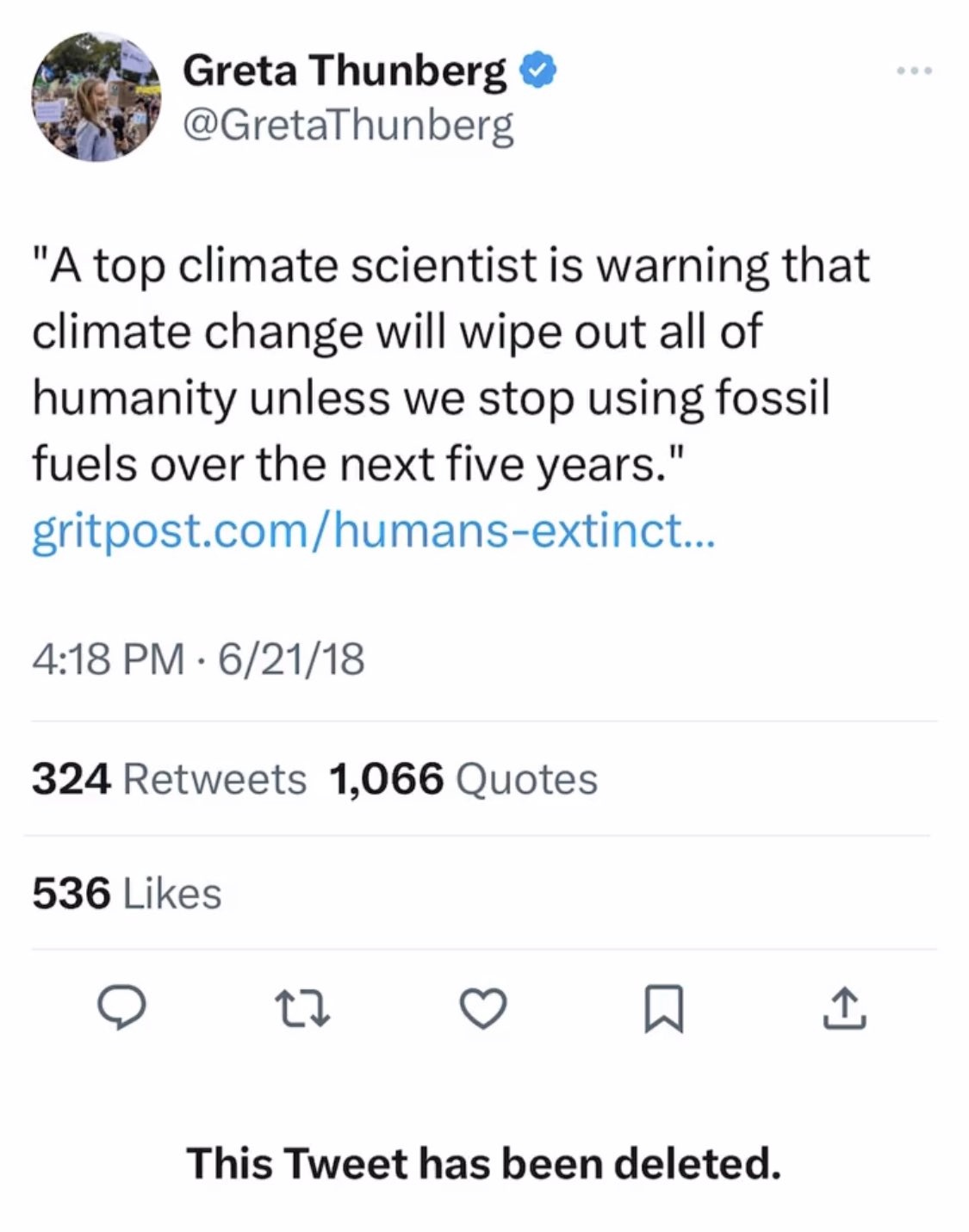
Task: Open Greta Thunberg's profile picture
Action: 96,96
